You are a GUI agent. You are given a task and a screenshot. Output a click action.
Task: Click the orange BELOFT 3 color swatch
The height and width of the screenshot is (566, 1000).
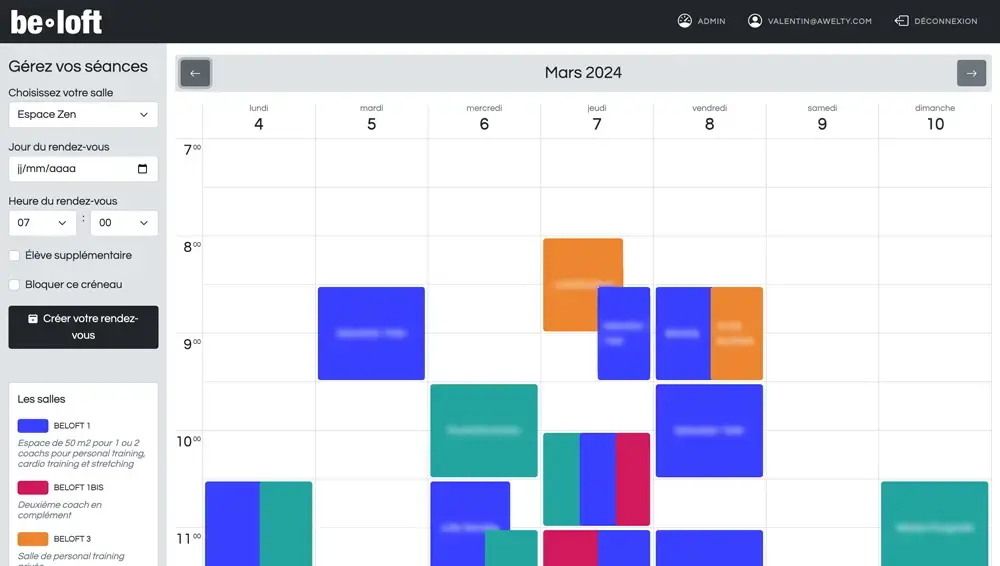tap(33, 539)
